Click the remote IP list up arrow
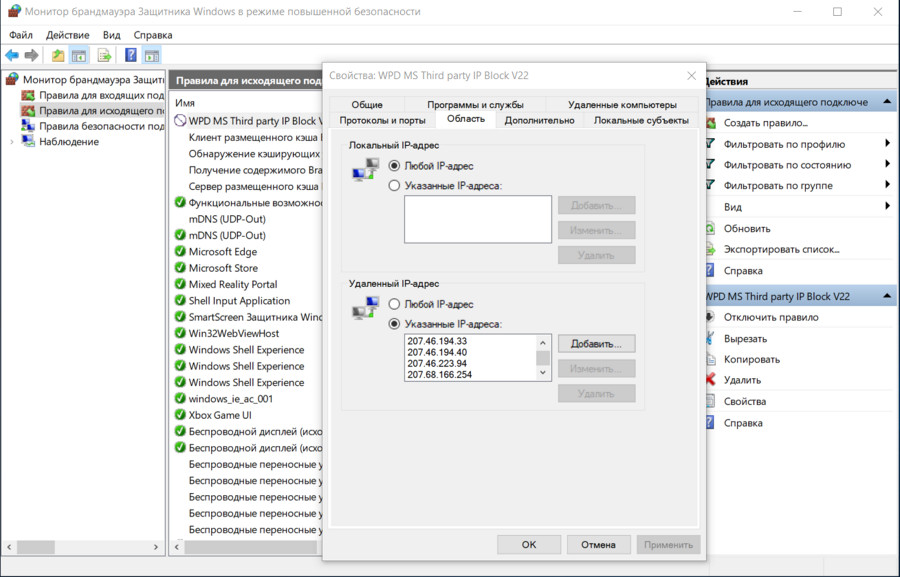Screen dimensions: 900x577 coord(543,343)
